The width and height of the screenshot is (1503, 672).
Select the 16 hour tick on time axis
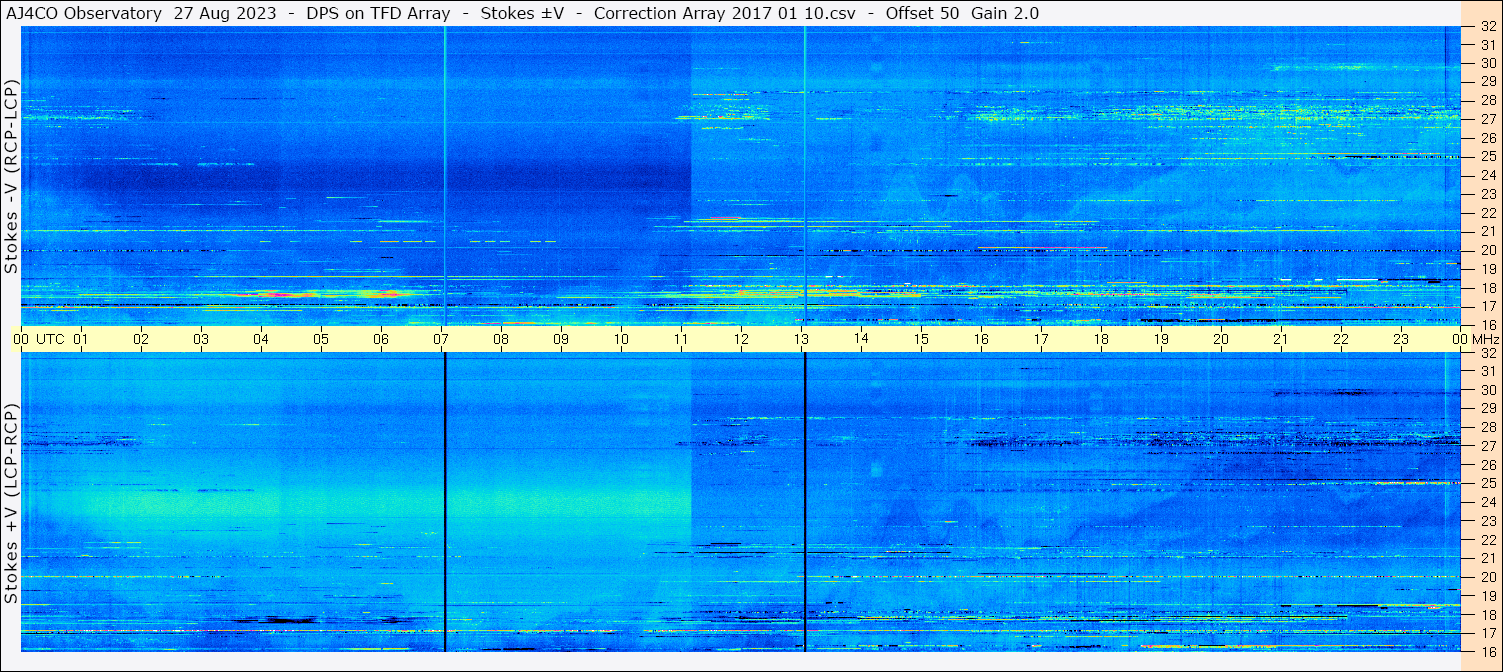[981, 339]
